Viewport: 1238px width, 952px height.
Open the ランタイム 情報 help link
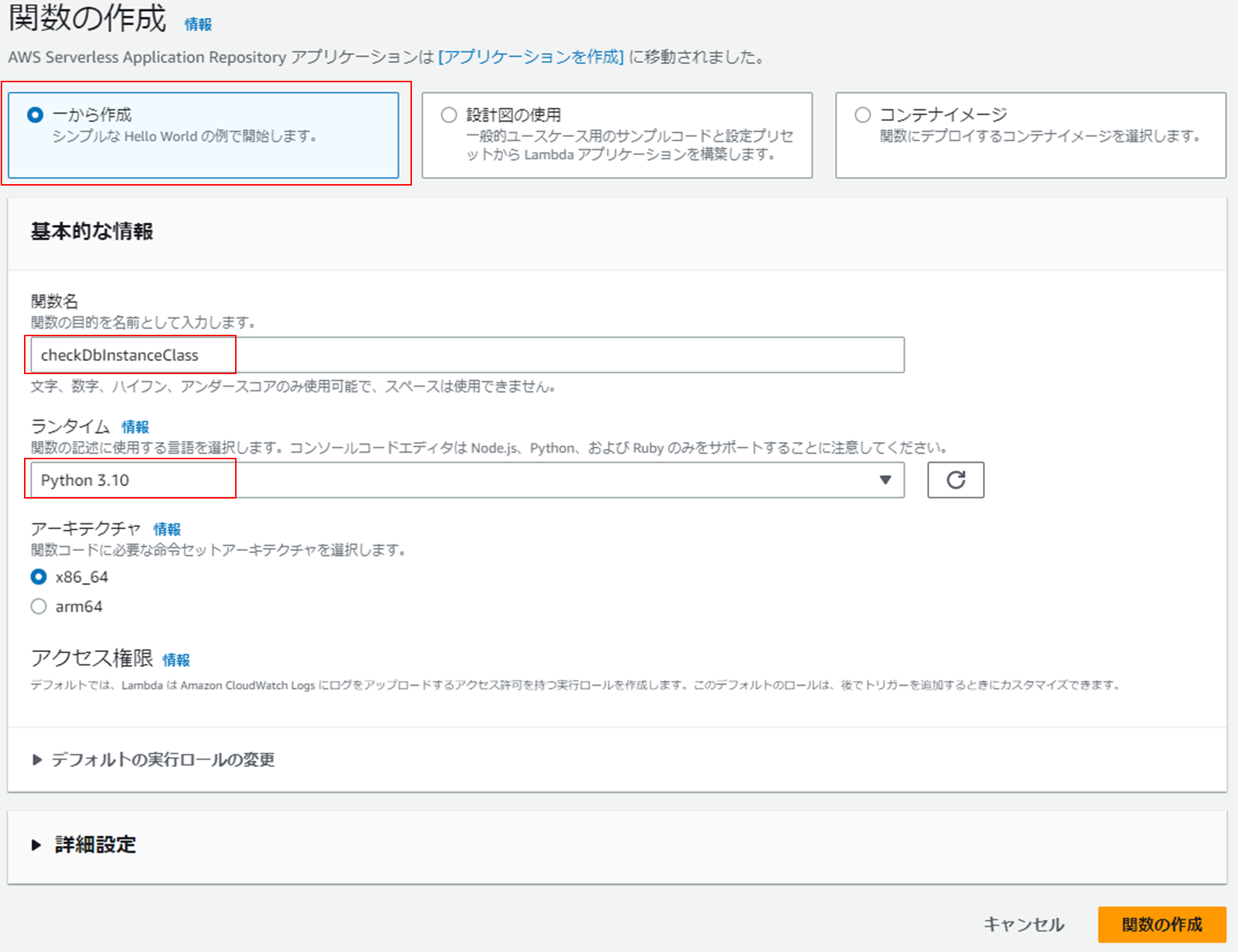[136, 427]
